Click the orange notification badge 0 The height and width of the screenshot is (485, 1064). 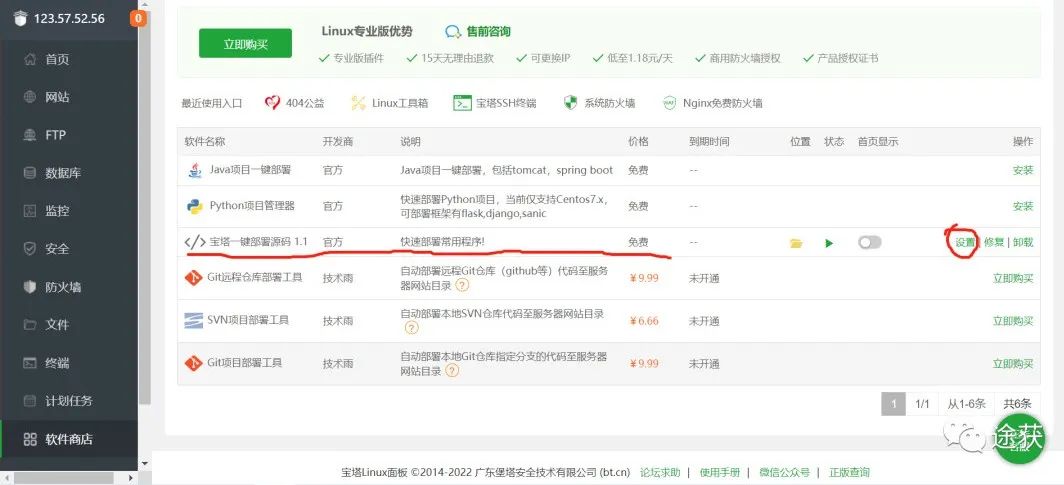coord(138,18)
